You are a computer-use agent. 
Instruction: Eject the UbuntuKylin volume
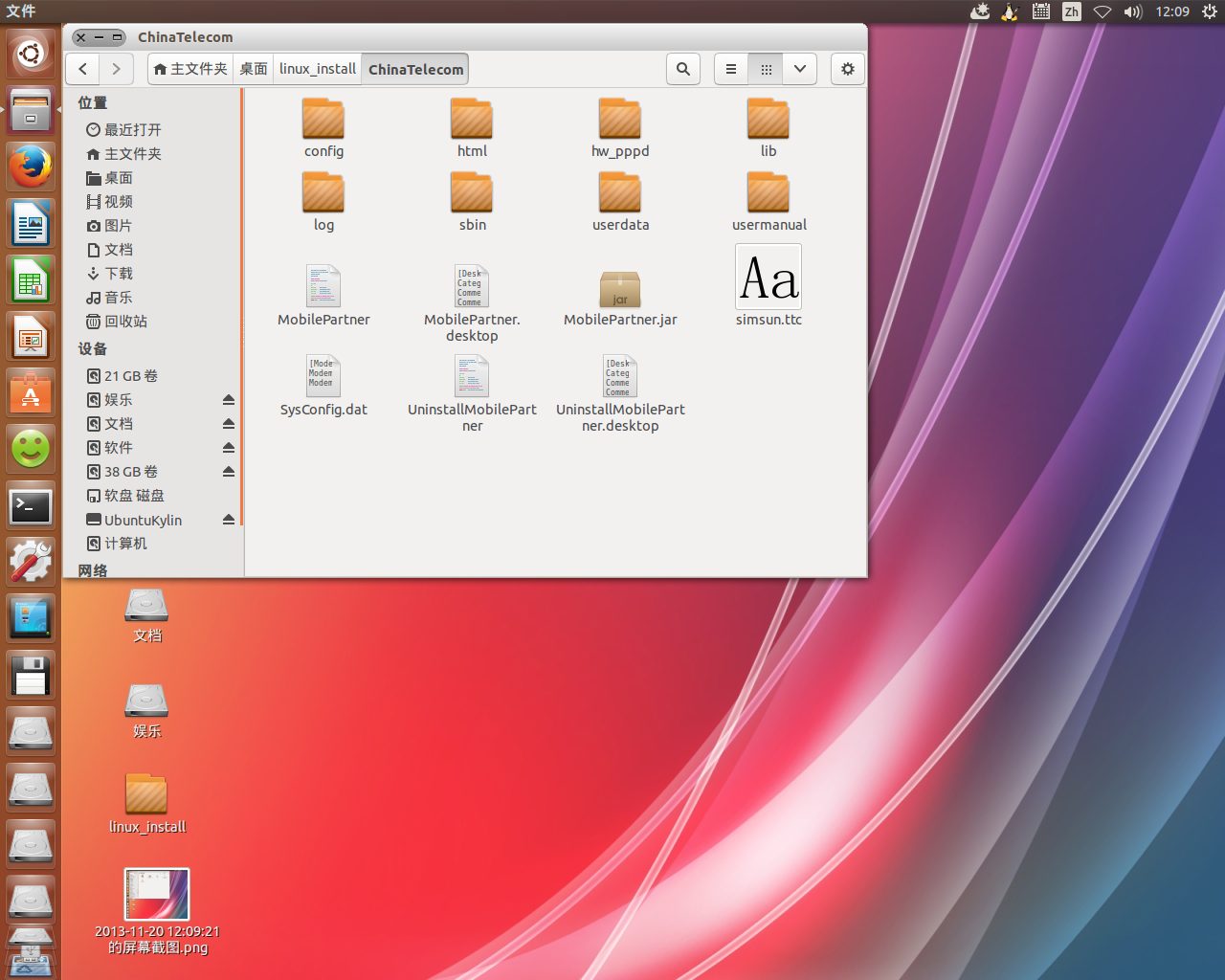coord(229,520)
